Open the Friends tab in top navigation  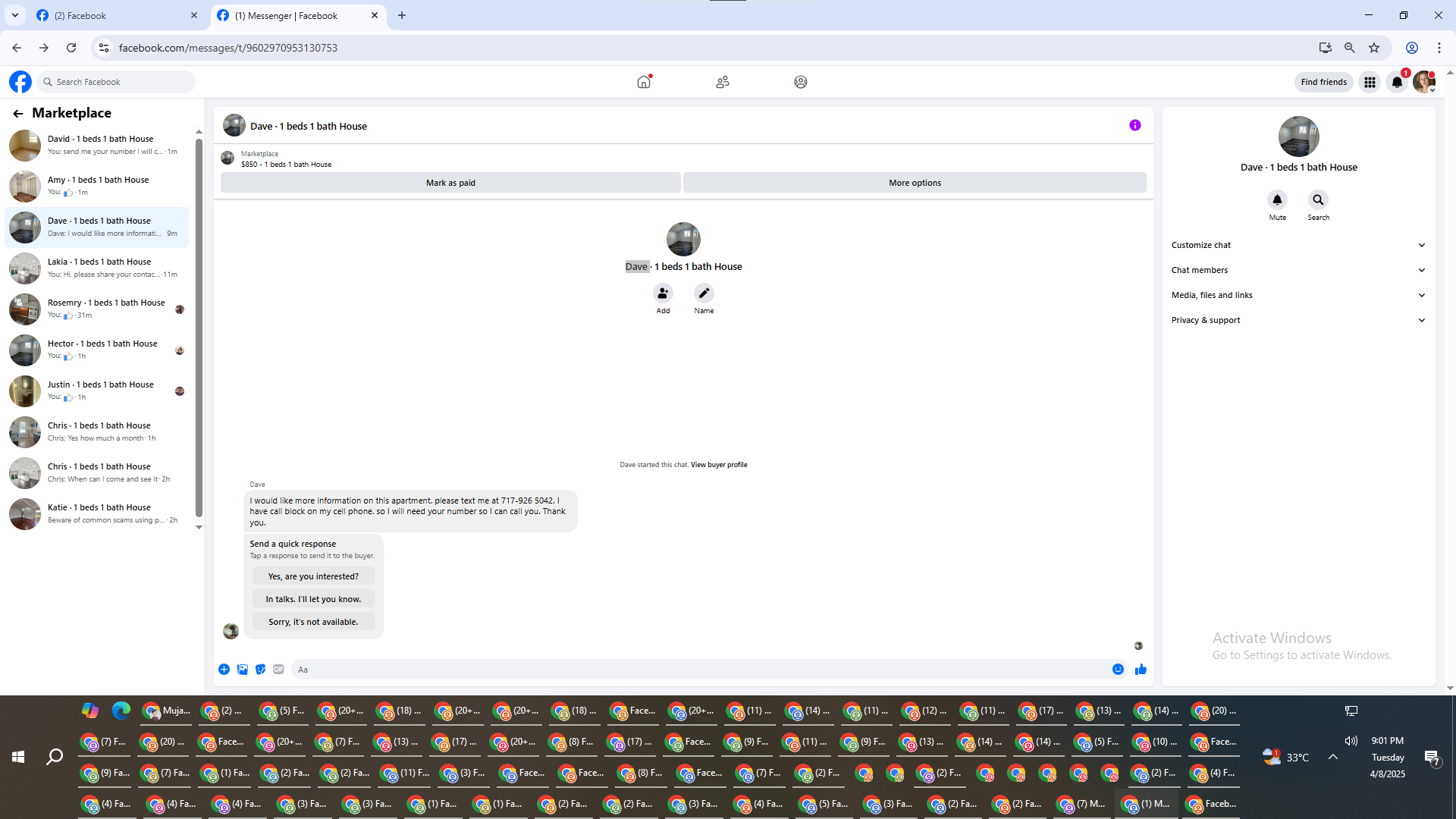722,82
